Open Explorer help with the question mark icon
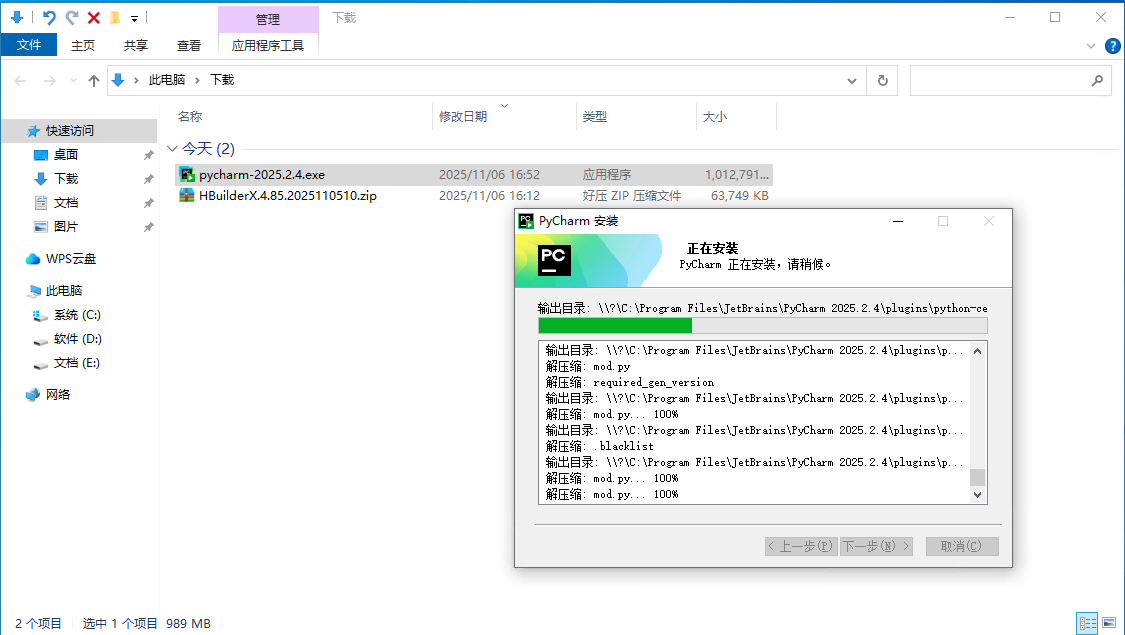Image resolution: width=1125 pixels, height=635 pixels. [x=1112, y=46]
